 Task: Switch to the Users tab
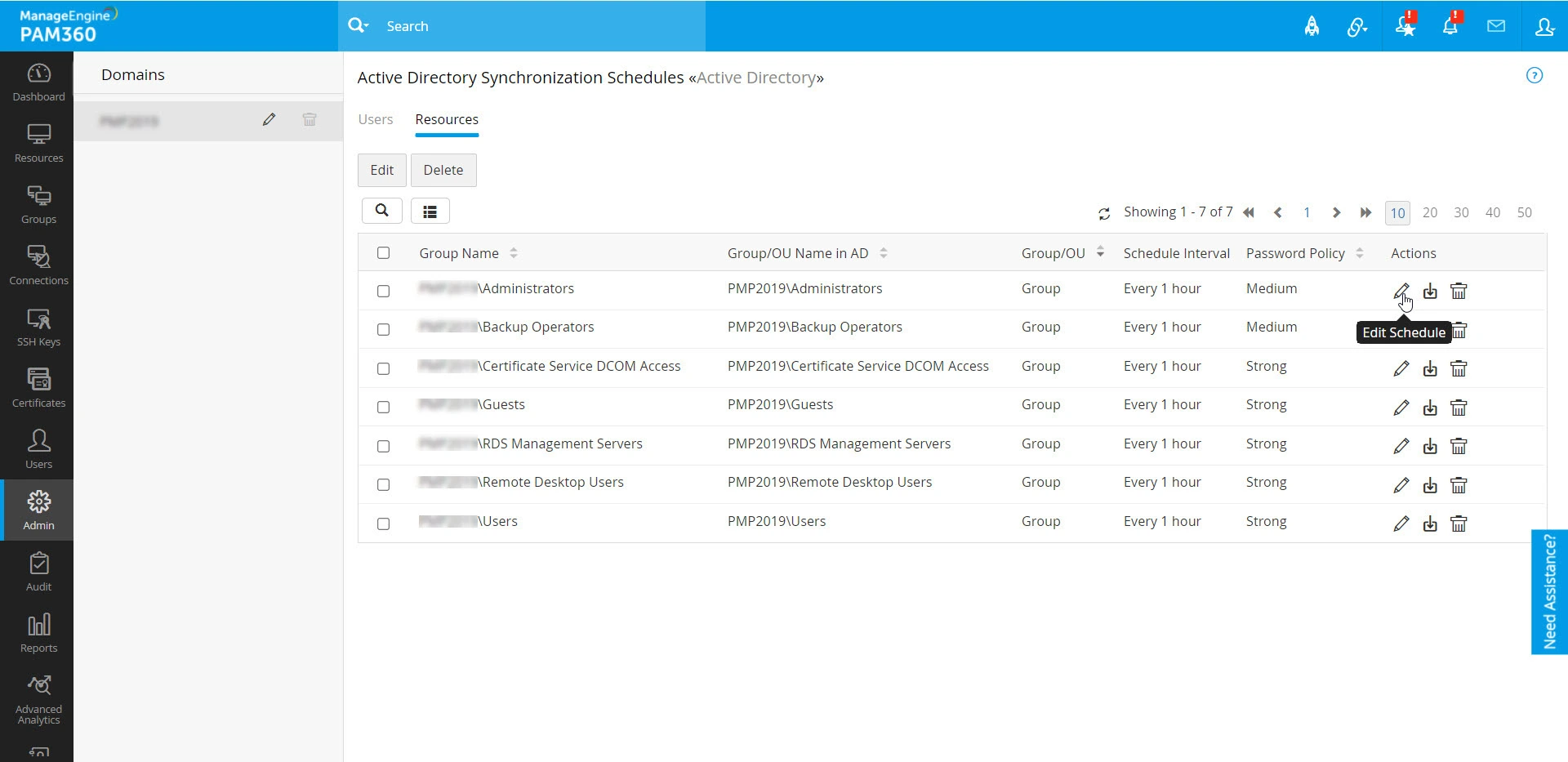[375, 119]
